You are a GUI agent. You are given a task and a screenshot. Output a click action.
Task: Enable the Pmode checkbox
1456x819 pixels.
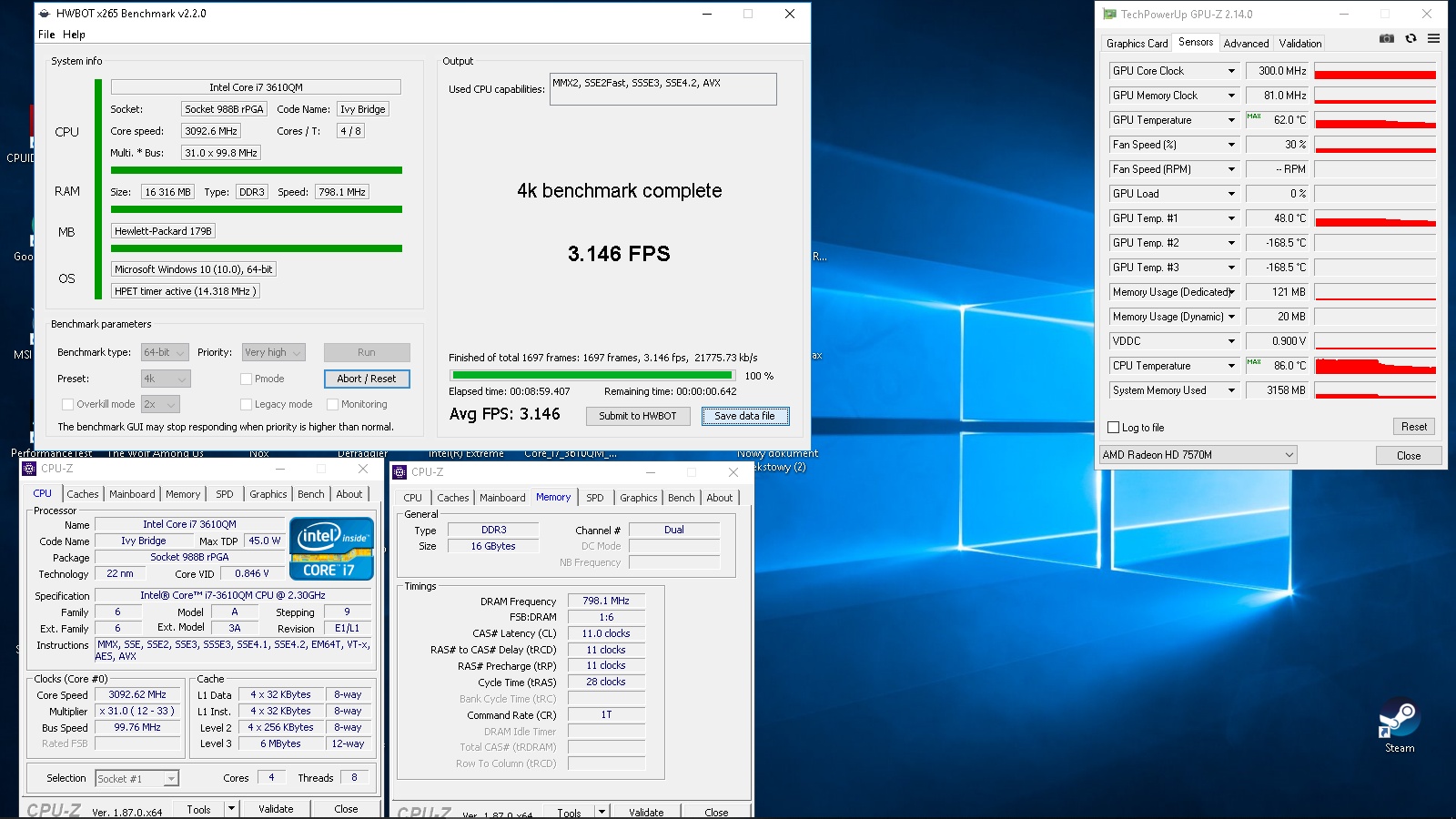246,379
